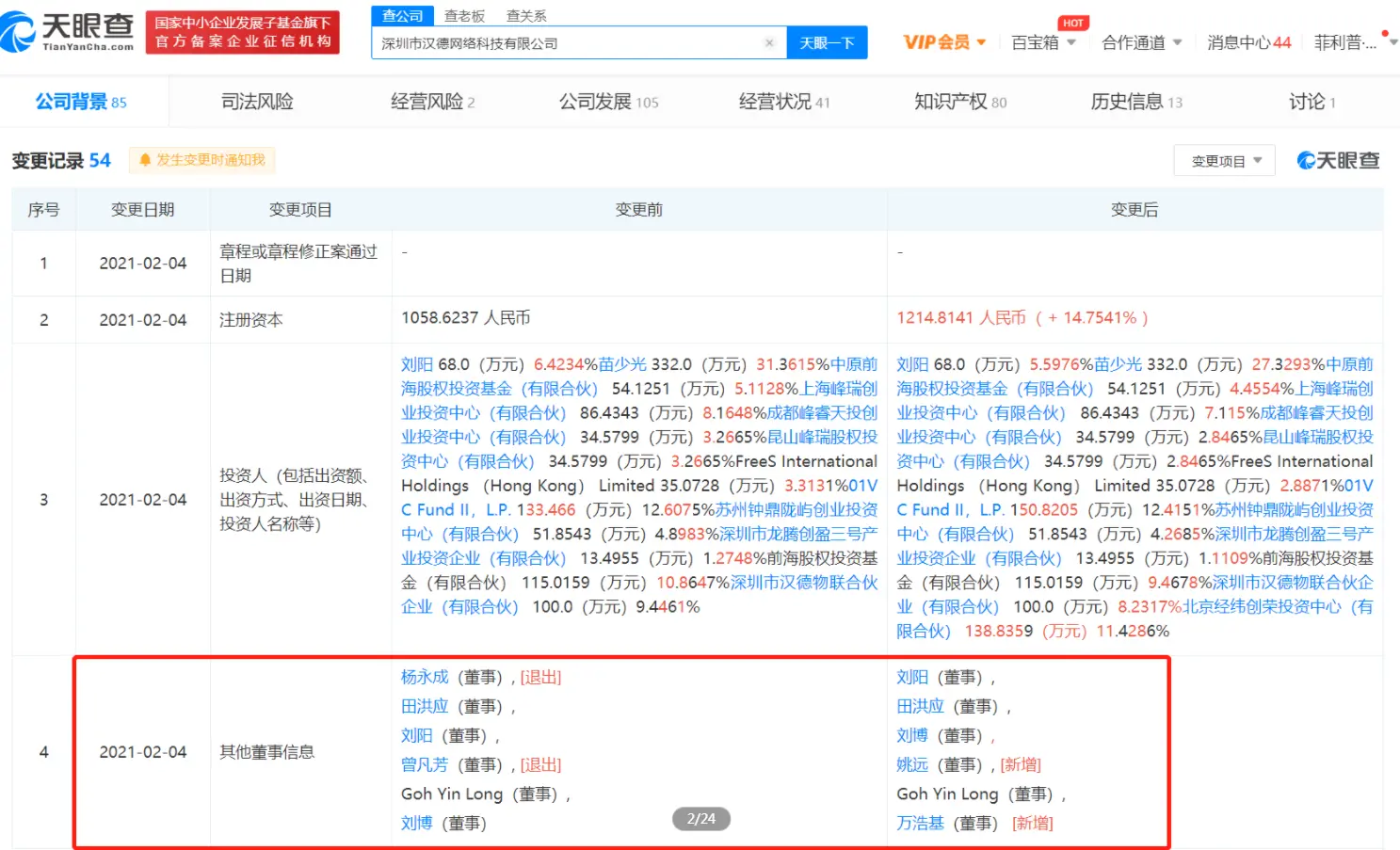Open 曾凡芳 director link in 变更前
1400x850 pixels.
425,764
